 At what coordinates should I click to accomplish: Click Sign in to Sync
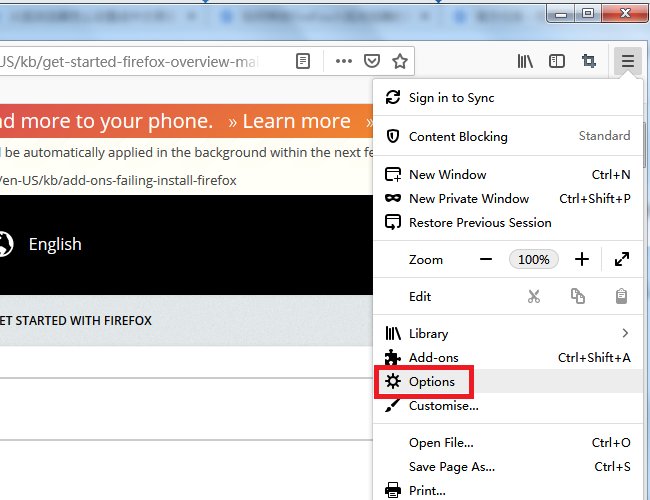451,97
